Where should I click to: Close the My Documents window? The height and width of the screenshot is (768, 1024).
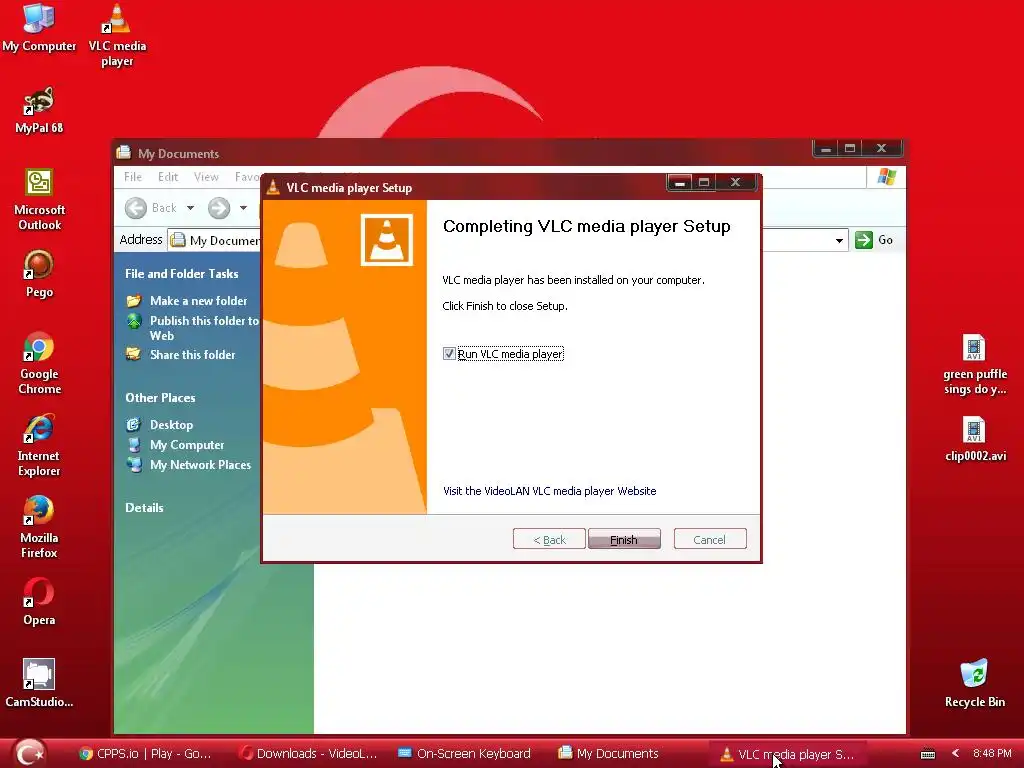pos(882,148)
